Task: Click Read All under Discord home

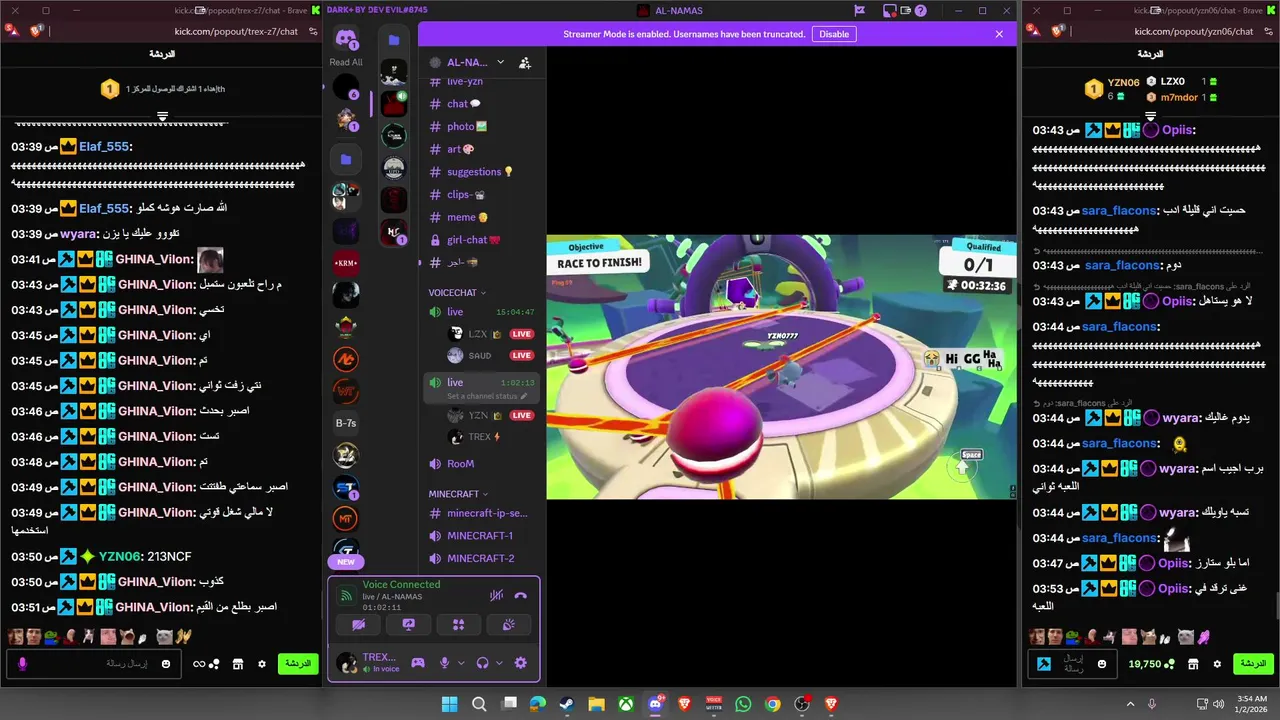Action: click(346, 62)
